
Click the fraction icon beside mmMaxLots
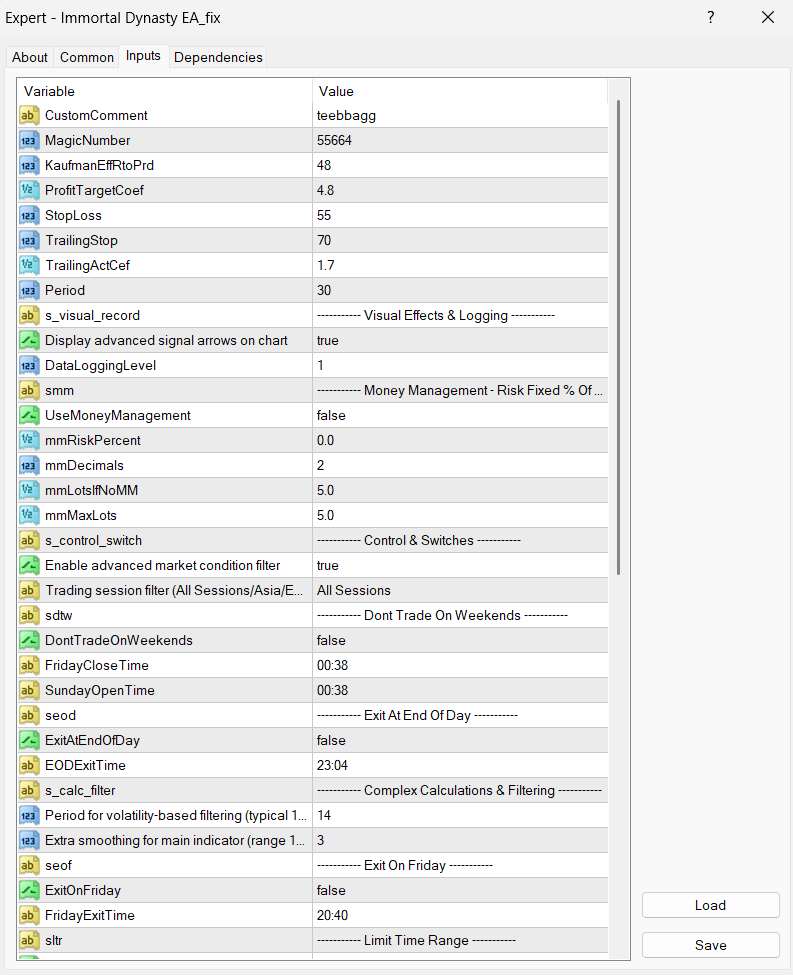point(29,516)
